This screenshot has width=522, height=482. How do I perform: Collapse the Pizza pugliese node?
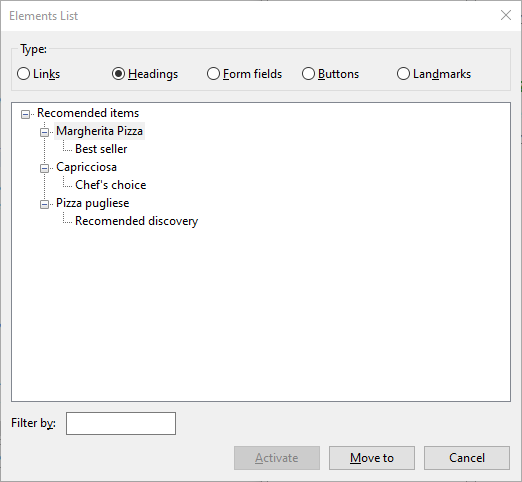tap(44, 204)
